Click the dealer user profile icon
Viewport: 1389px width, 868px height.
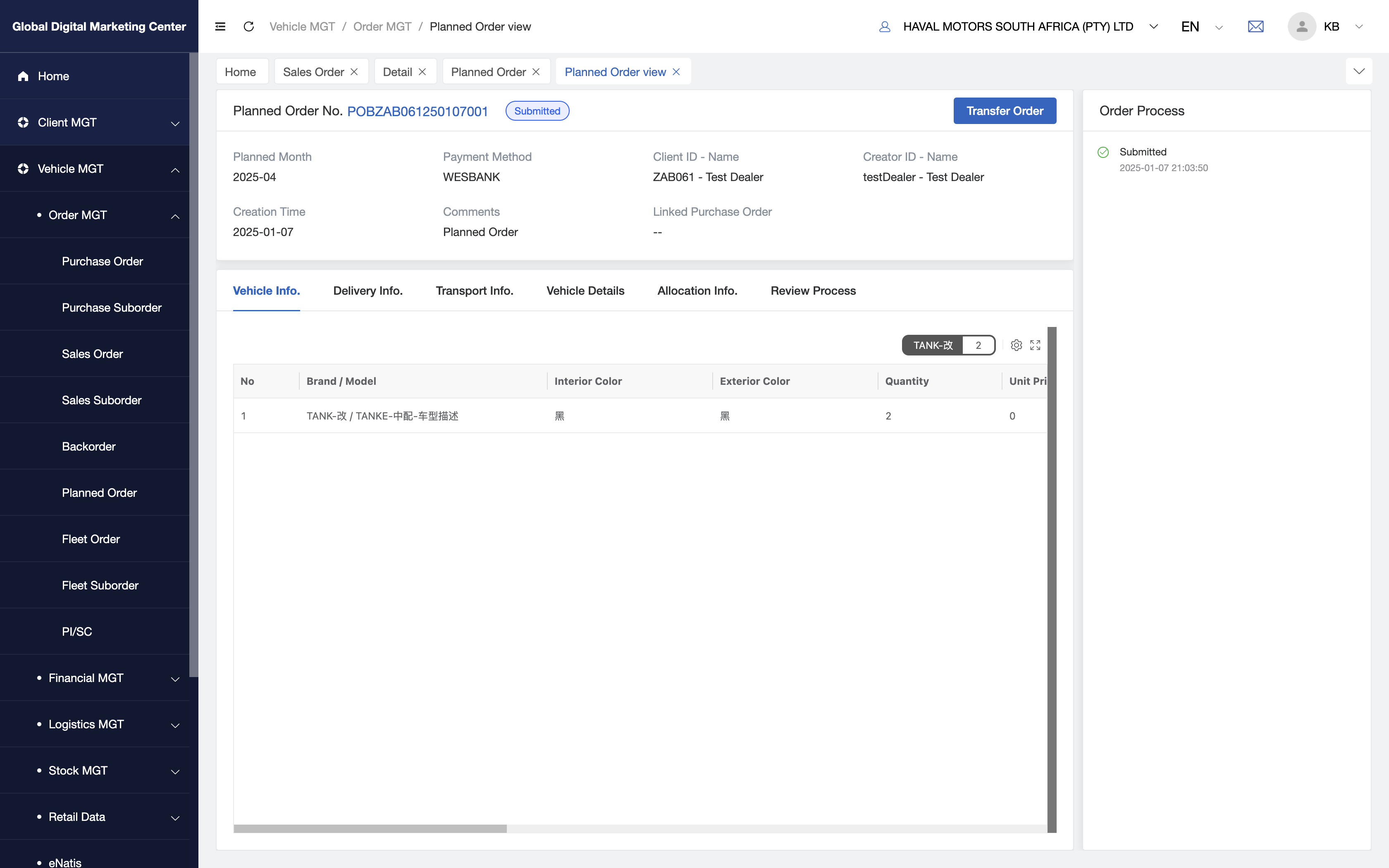click(x=885, y=26)
